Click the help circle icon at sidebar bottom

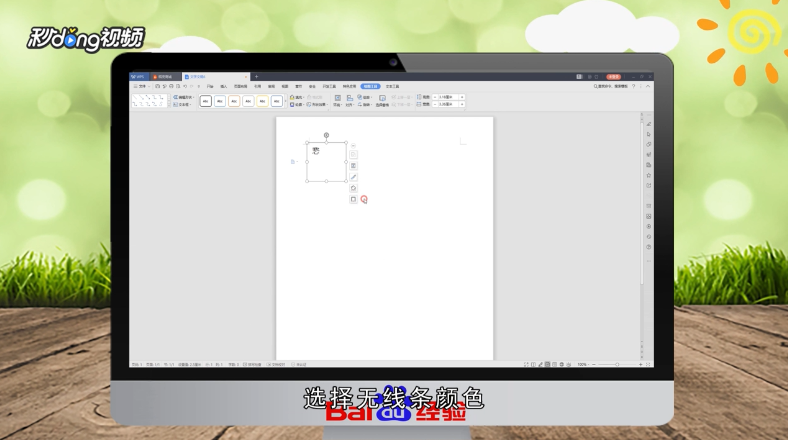pos(649,247)
